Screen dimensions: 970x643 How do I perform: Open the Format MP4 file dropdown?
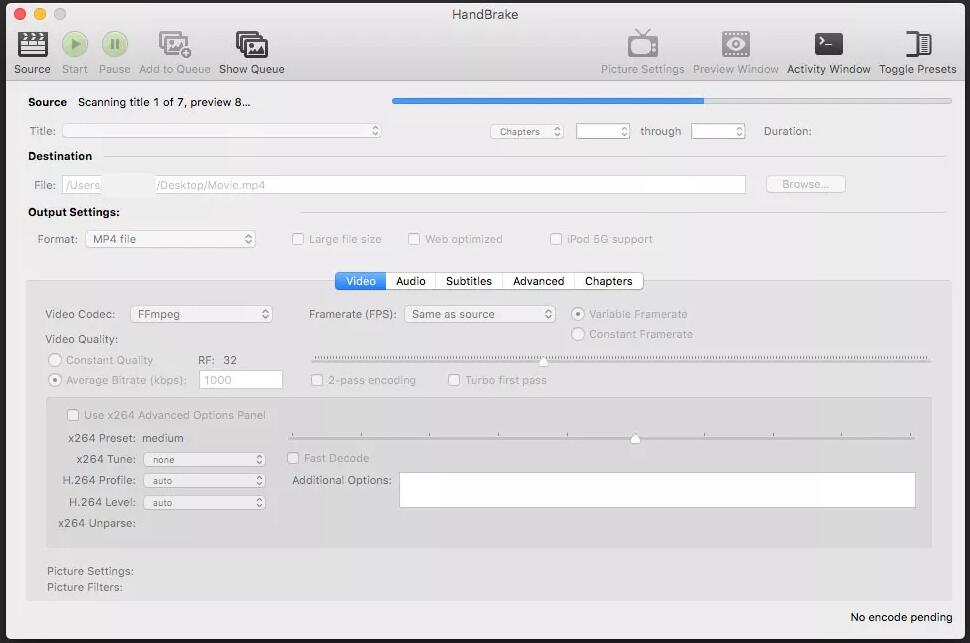pyautogui.click(x=170, y=239)
